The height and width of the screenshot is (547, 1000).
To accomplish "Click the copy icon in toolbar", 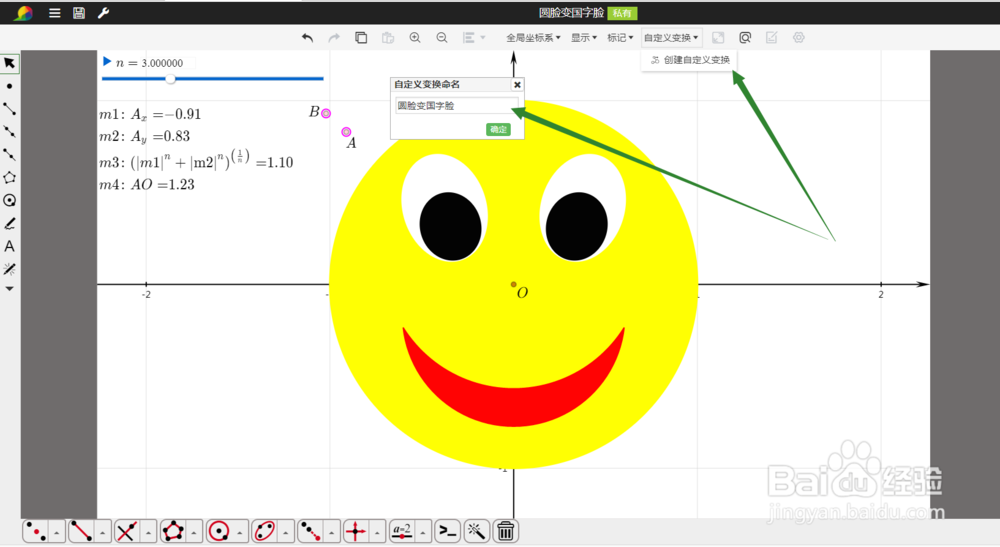I will pyautogui.click(x=361, y=38).
